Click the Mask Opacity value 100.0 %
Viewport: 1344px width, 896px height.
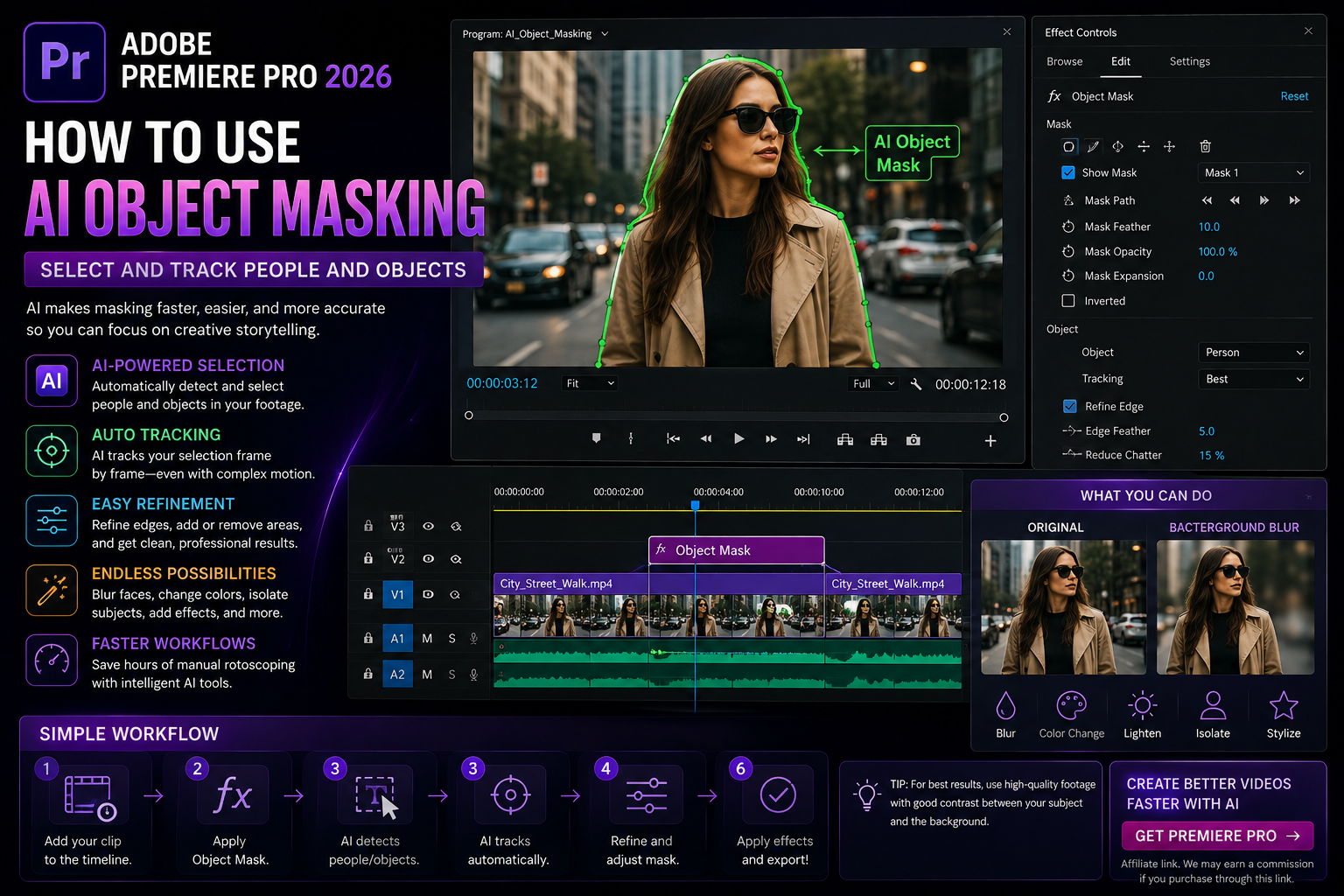(1217, 251)
